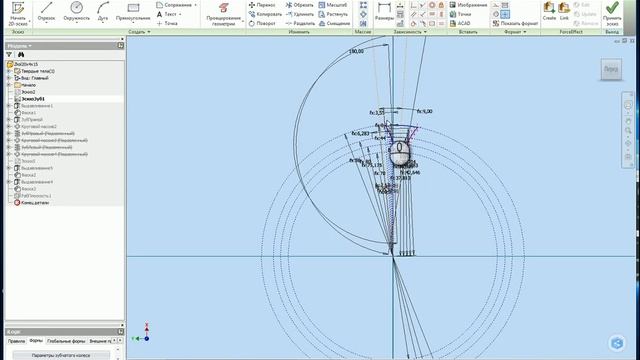Click the browser filter funnel icon
Image resolution: width=640 pixels, height=360 pixels.
click(9, 54)
